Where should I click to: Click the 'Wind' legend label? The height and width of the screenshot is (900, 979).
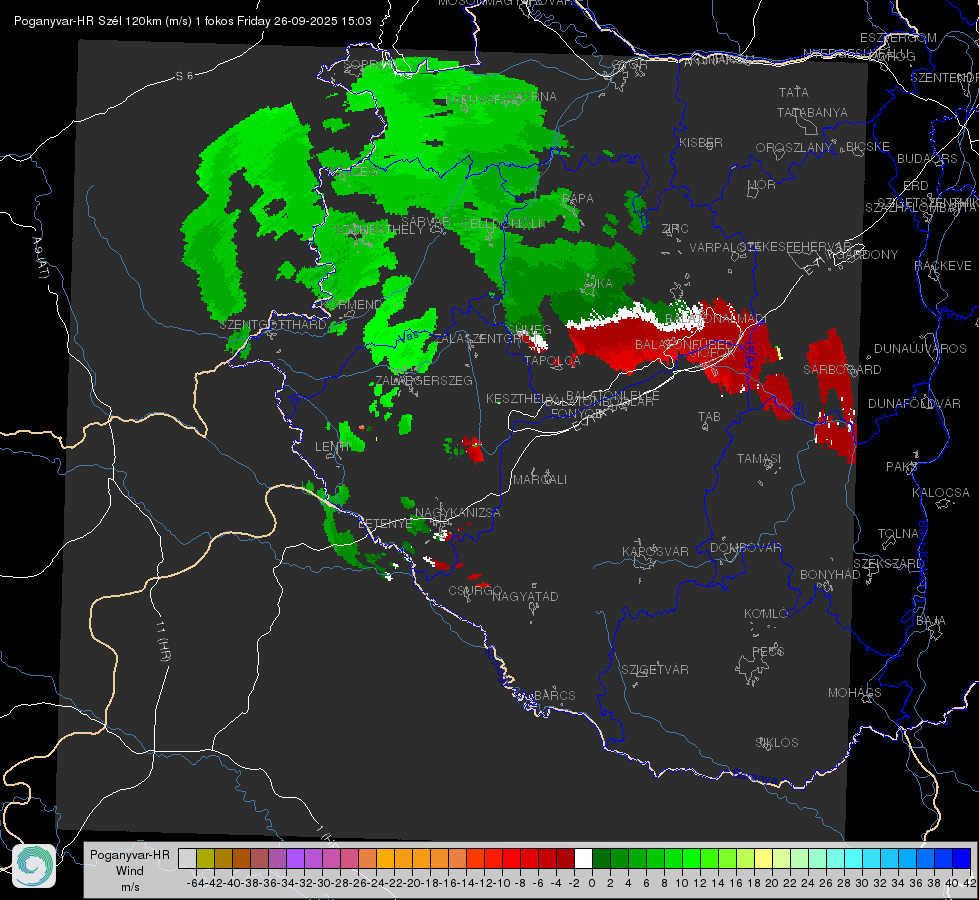[130, 871]
